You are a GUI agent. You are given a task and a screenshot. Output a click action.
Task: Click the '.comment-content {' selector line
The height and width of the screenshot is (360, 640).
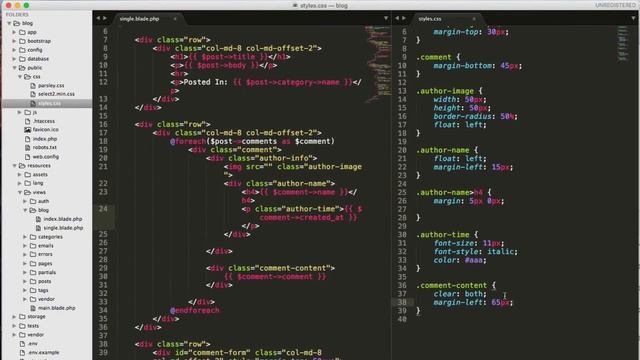point(456,285)
